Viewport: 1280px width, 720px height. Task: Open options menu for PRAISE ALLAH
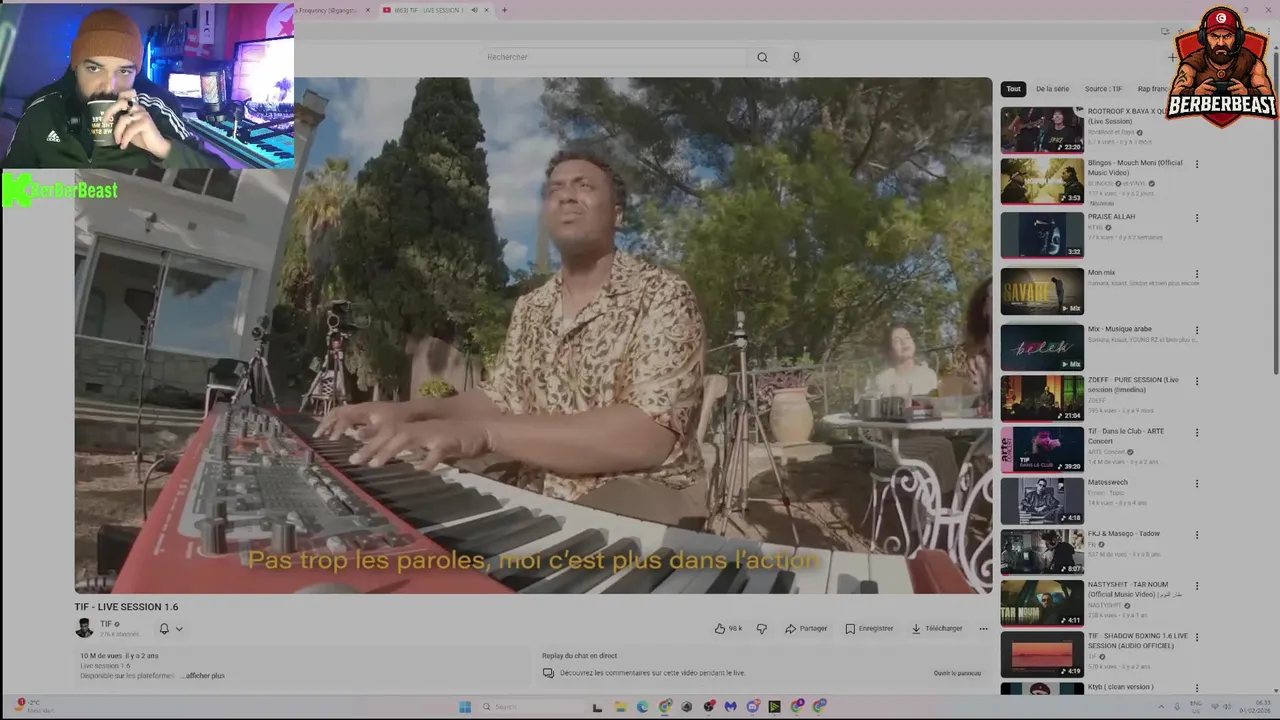click(x=1196, y=218)
